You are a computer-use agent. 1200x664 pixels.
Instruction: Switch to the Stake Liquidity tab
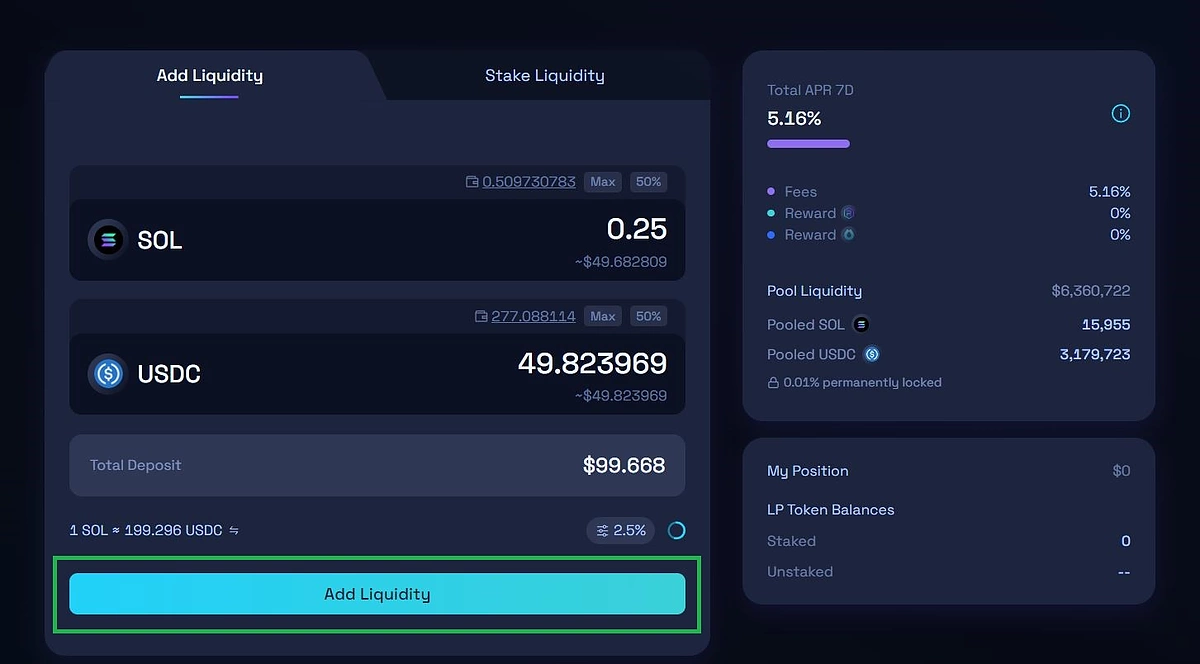point(545,75)
